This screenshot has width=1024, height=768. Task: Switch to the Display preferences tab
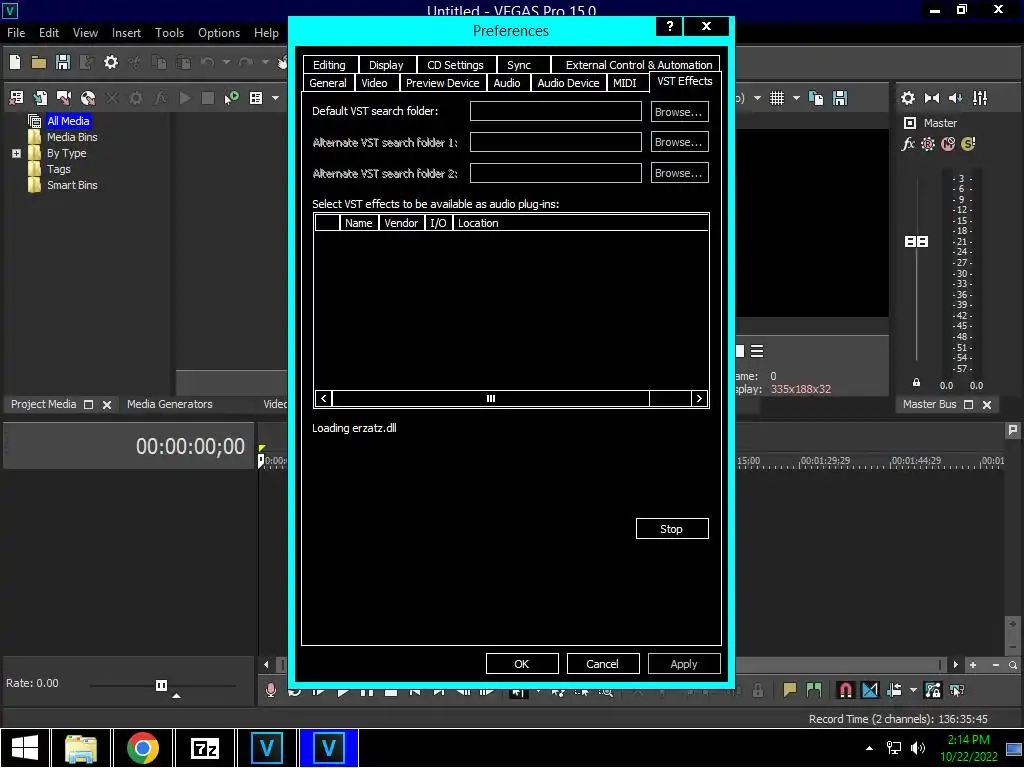386,65
